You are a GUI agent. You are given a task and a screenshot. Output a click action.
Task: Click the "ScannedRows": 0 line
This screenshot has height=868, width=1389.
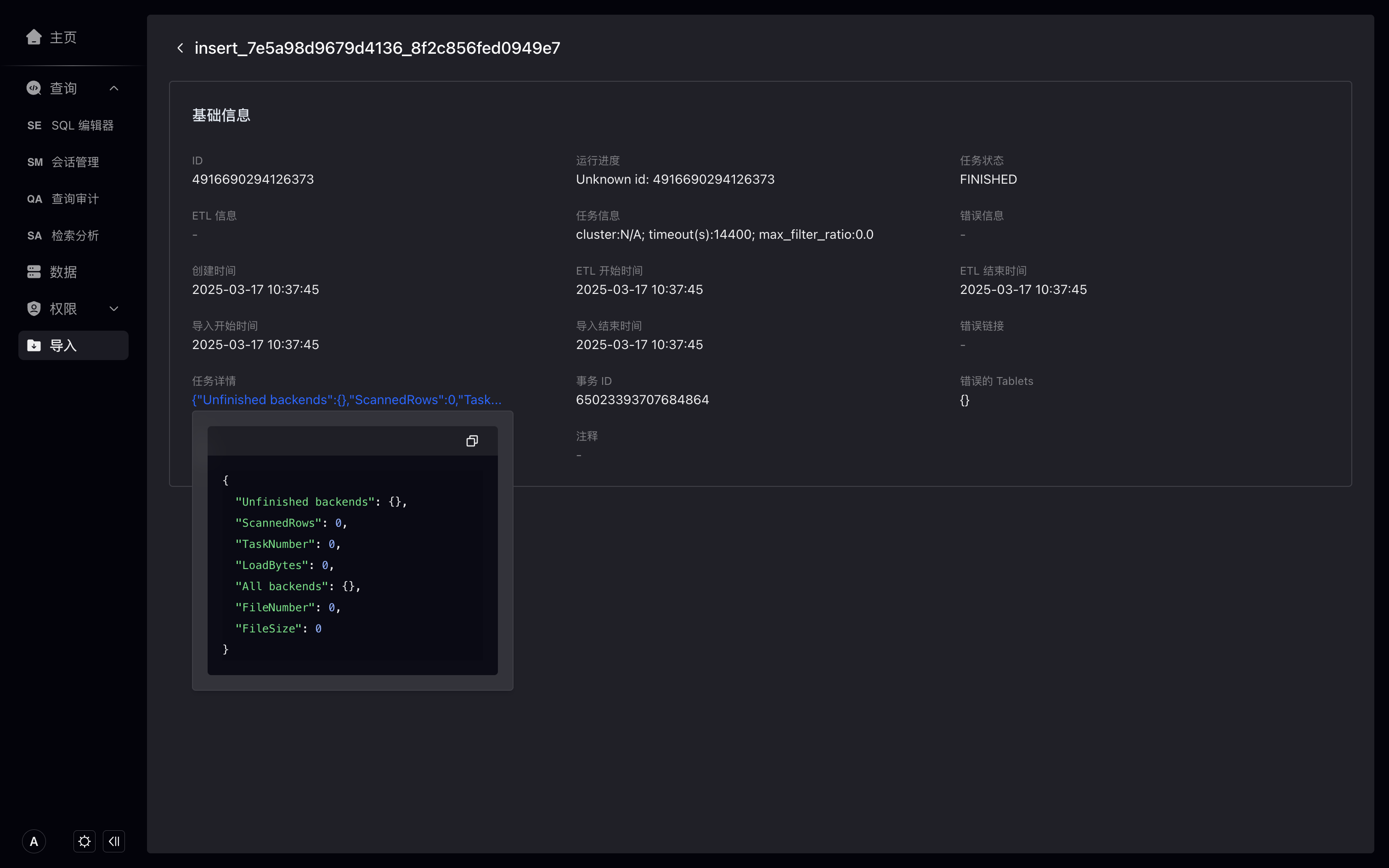291,523
